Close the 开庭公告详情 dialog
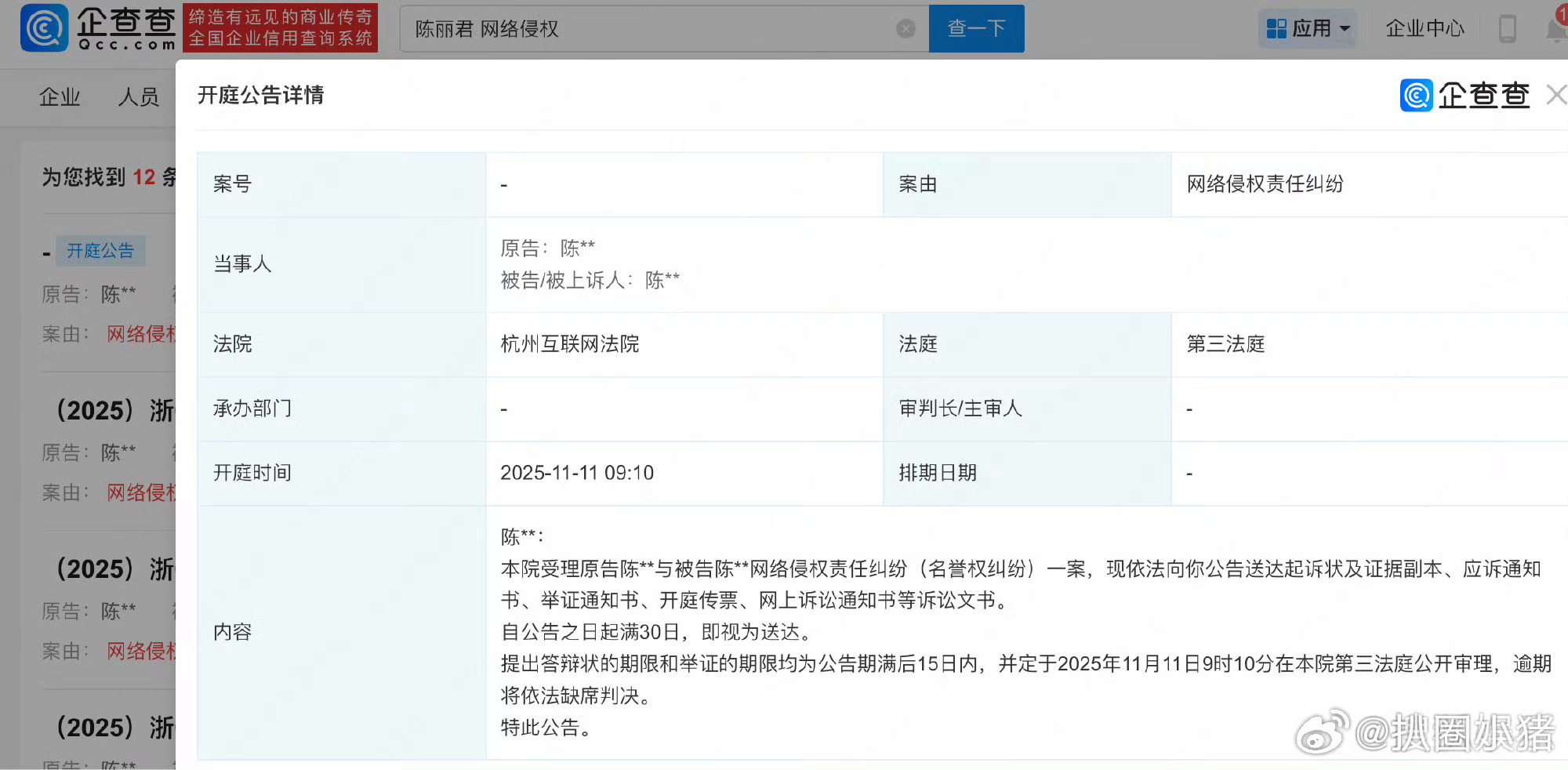Image resolution: width=1568 pixels, height=770 pixels. coord(1556,95)
